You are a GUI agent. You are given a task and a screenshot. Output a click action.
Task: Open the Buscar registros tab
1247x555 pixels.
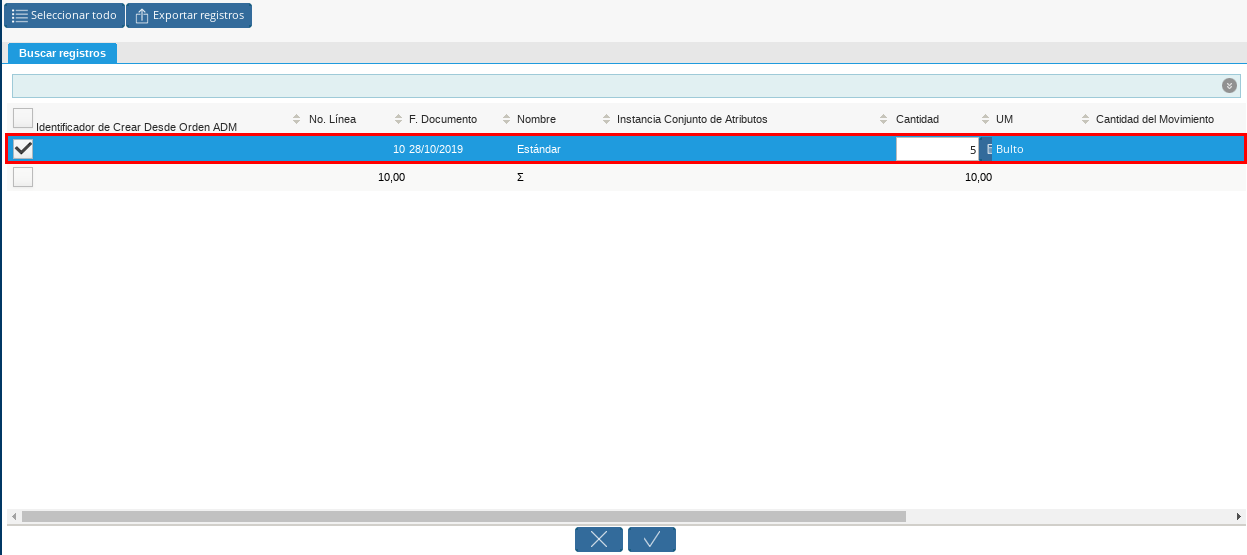click(62, 53)
